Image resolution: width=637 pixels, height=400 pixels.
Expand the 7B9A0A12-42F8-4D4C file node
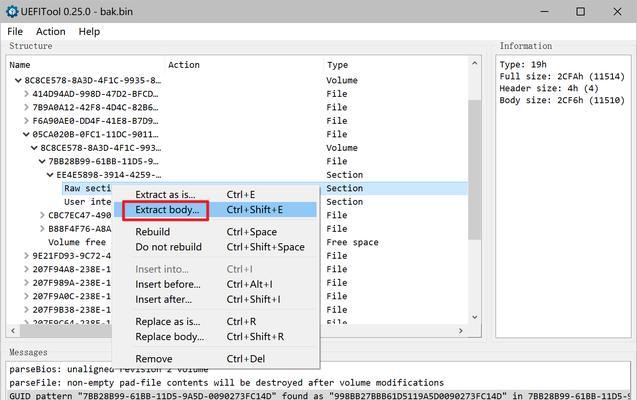click(x=26, y=107)
